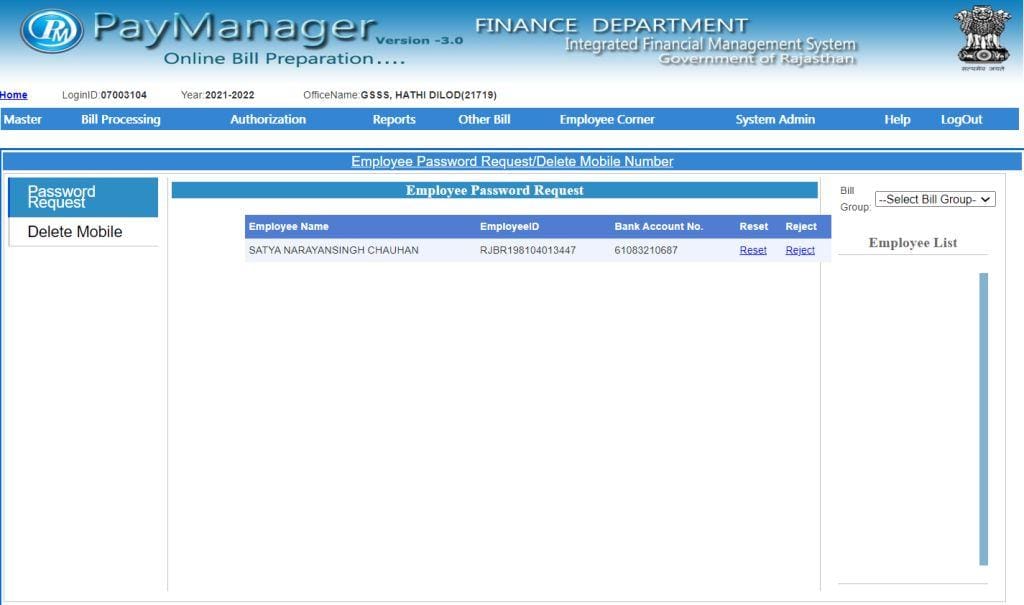Click the Bank Account No. column header
This screenshot has width=1024, height=605.
[658, 227]
